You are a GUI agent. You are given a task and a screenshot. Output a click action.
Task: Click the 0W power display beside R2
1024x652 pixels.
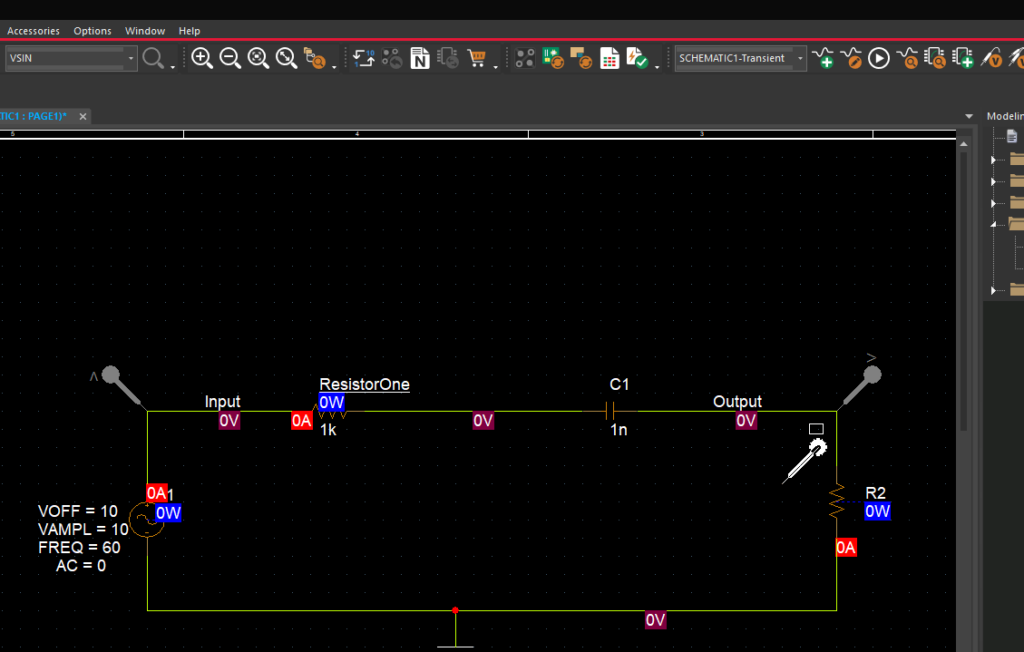[877, 511]
